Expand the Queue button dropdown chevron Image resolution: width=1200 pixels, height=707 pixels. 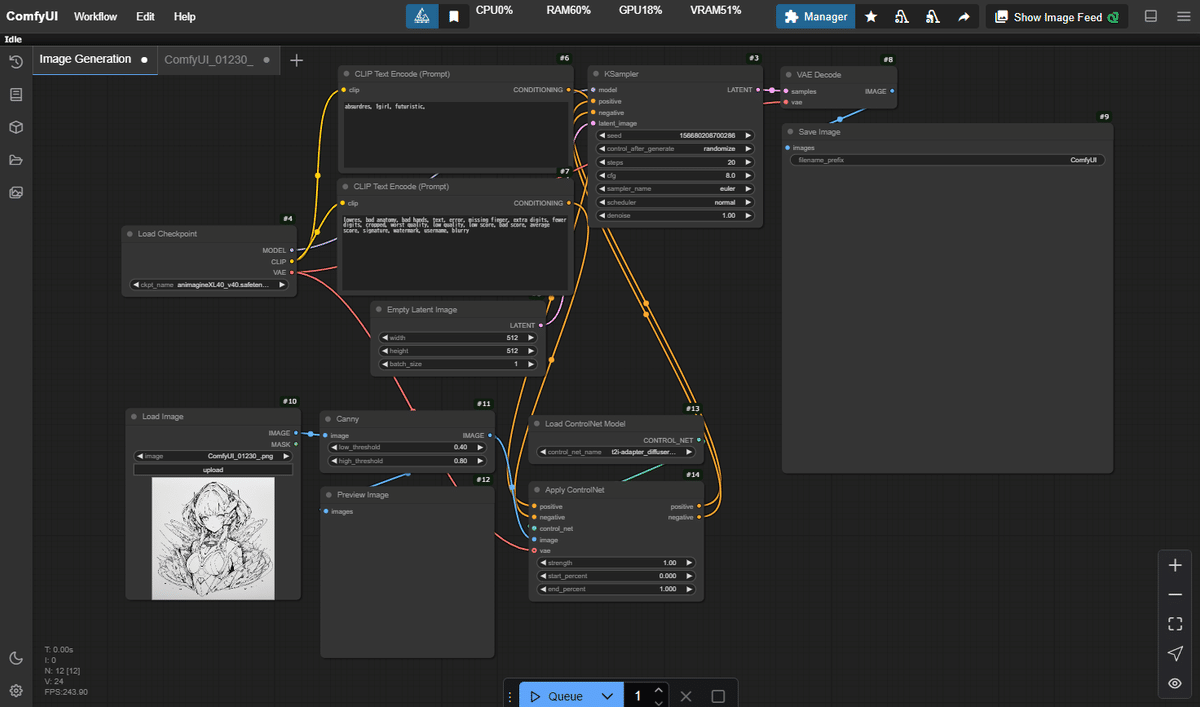607,694
